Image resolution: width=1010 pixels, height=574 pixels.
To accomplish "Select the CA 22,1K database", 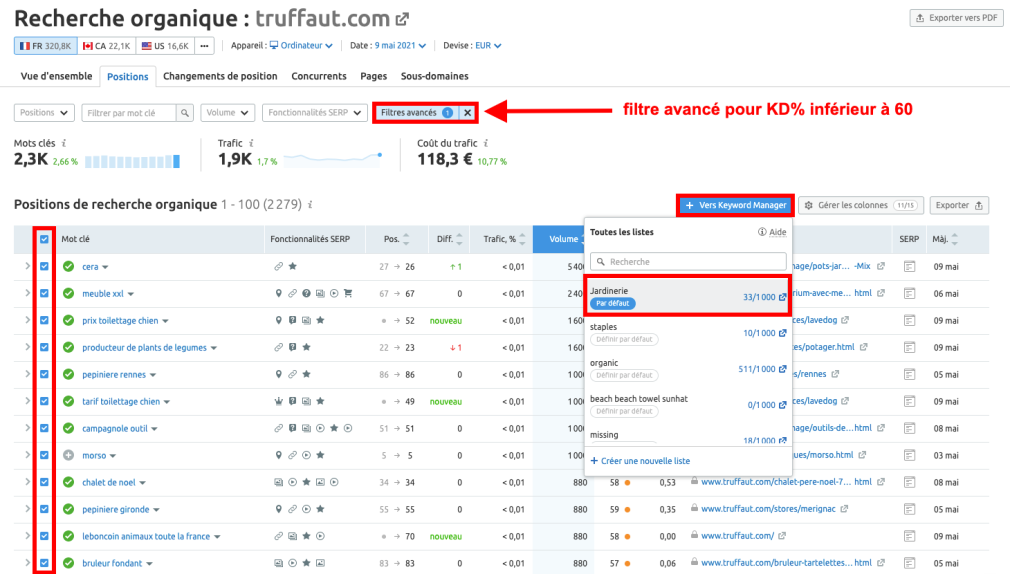I will point(106,46).
